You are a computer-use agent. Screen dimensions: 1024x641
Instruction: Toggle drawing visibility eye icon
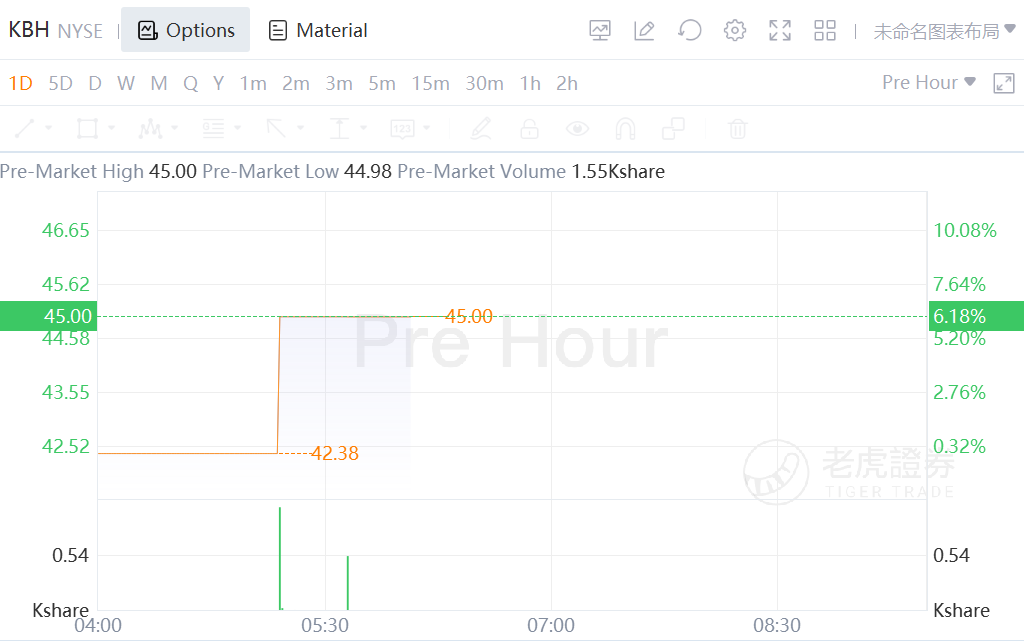tap(577, 129)
